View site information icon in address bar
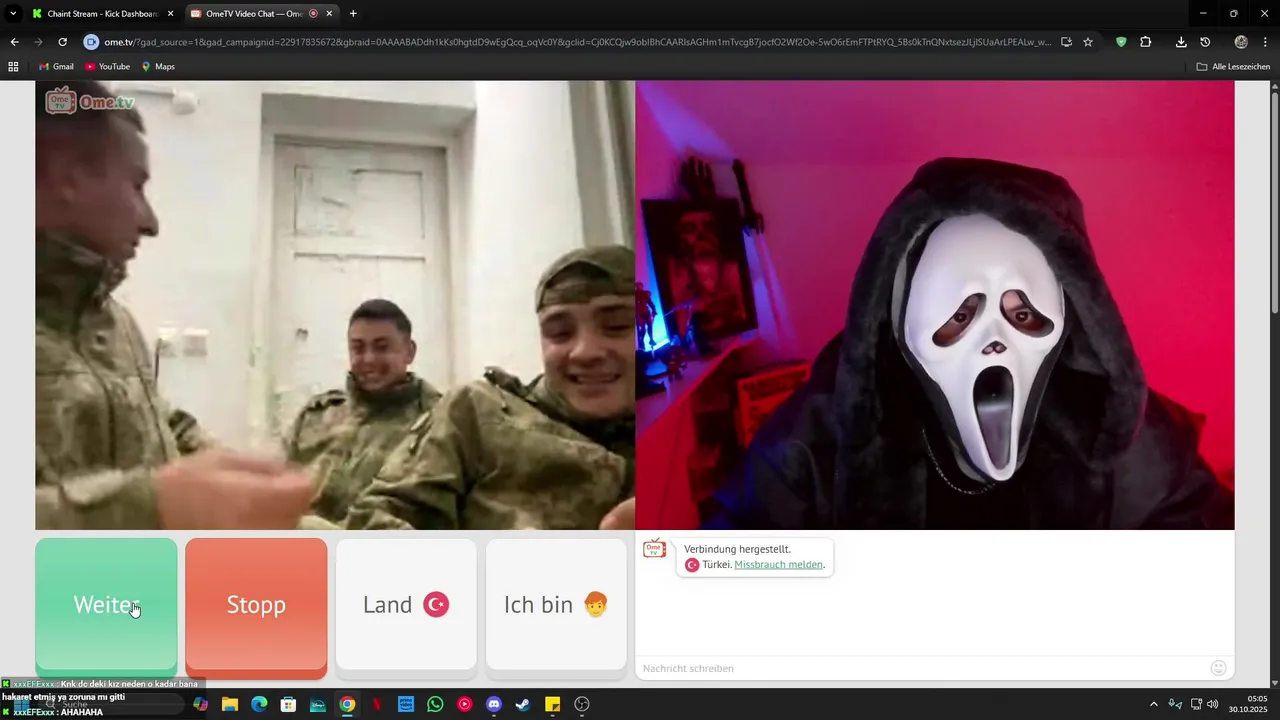 (x=91, y=42)
